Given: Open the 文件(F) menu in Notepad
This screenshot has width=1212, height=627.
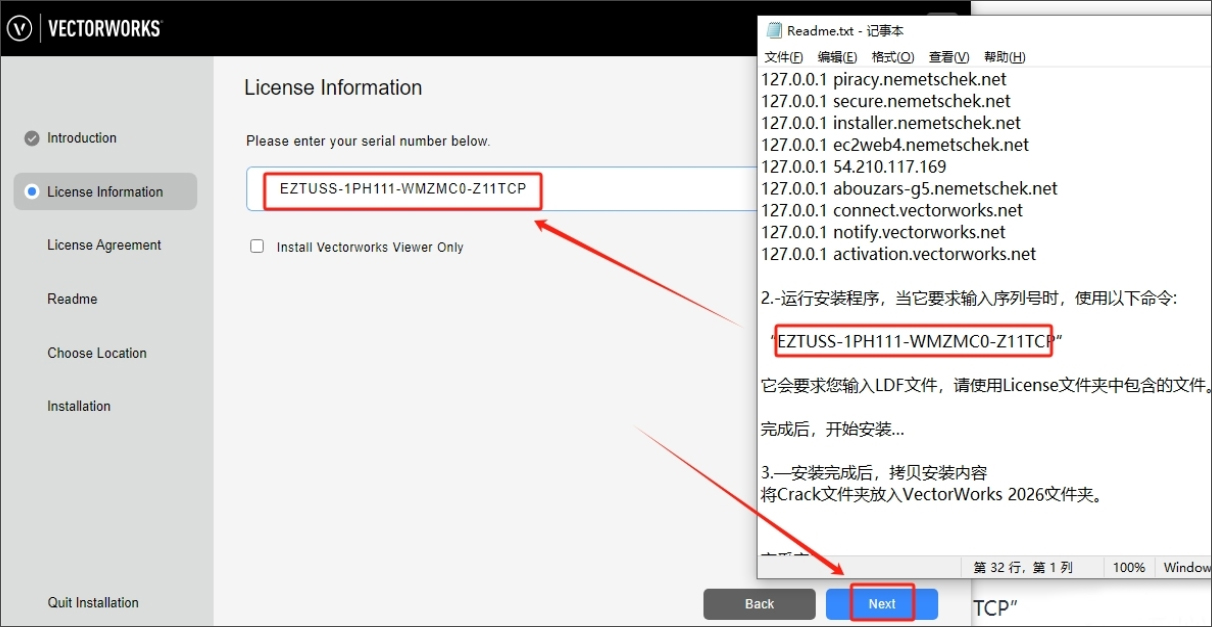Looking at the screenshot, I should point(783,57).
